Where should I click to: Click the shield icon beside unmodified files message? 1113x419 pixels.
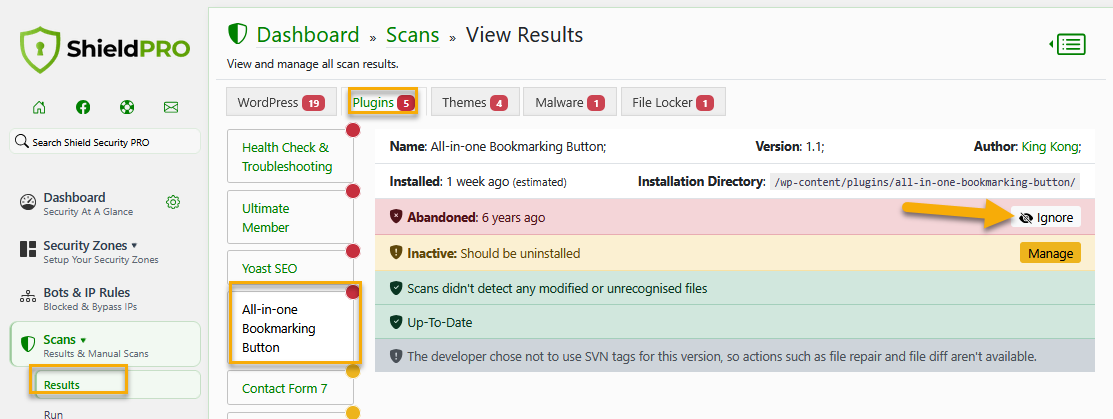(x=396, y=288)
